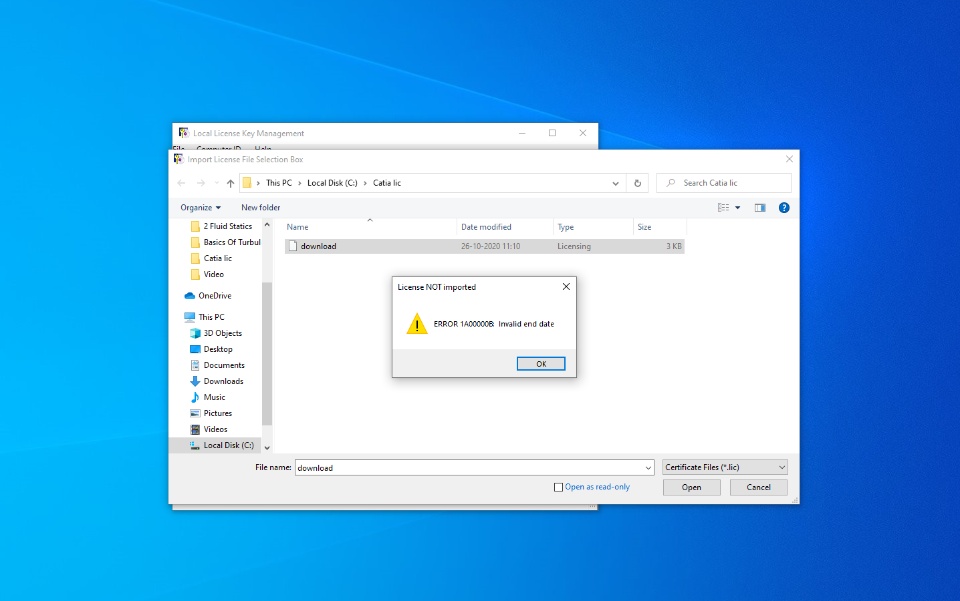Click the Open button
This screenshot has height=601, width=960.
pyautogui.click(x=691, y=487)
